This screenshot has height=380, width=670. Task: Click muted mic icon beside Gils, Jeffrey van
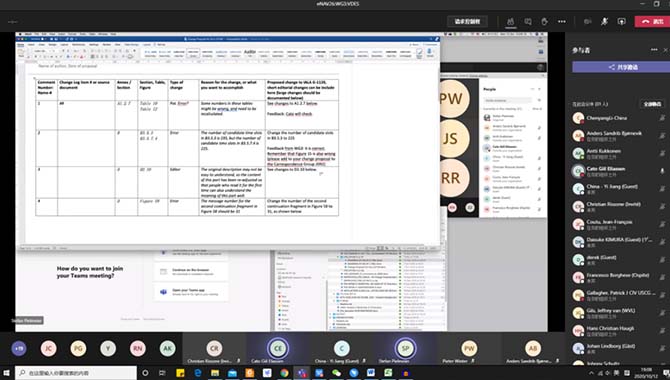pyautogui.click(x=662, y=313)
